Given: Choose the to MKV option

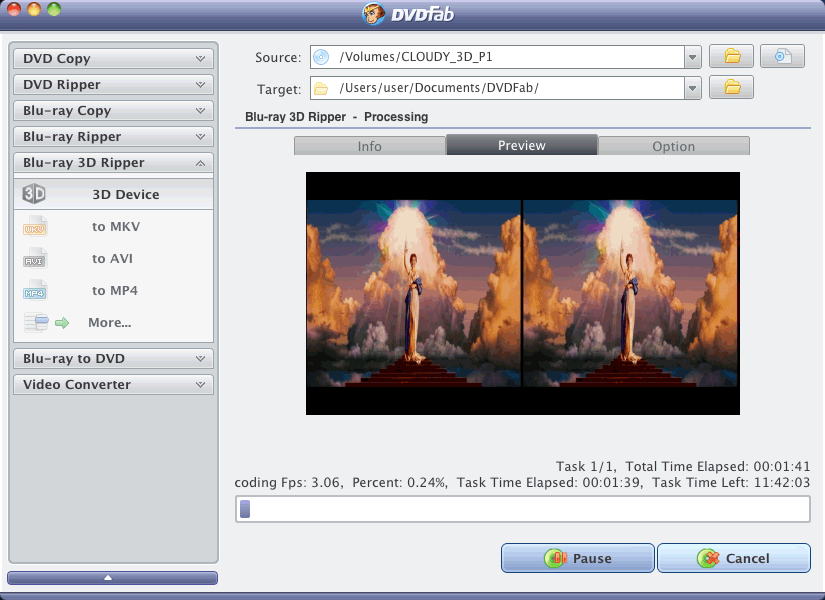Looking at the screenshot, I should coord(116,227).
